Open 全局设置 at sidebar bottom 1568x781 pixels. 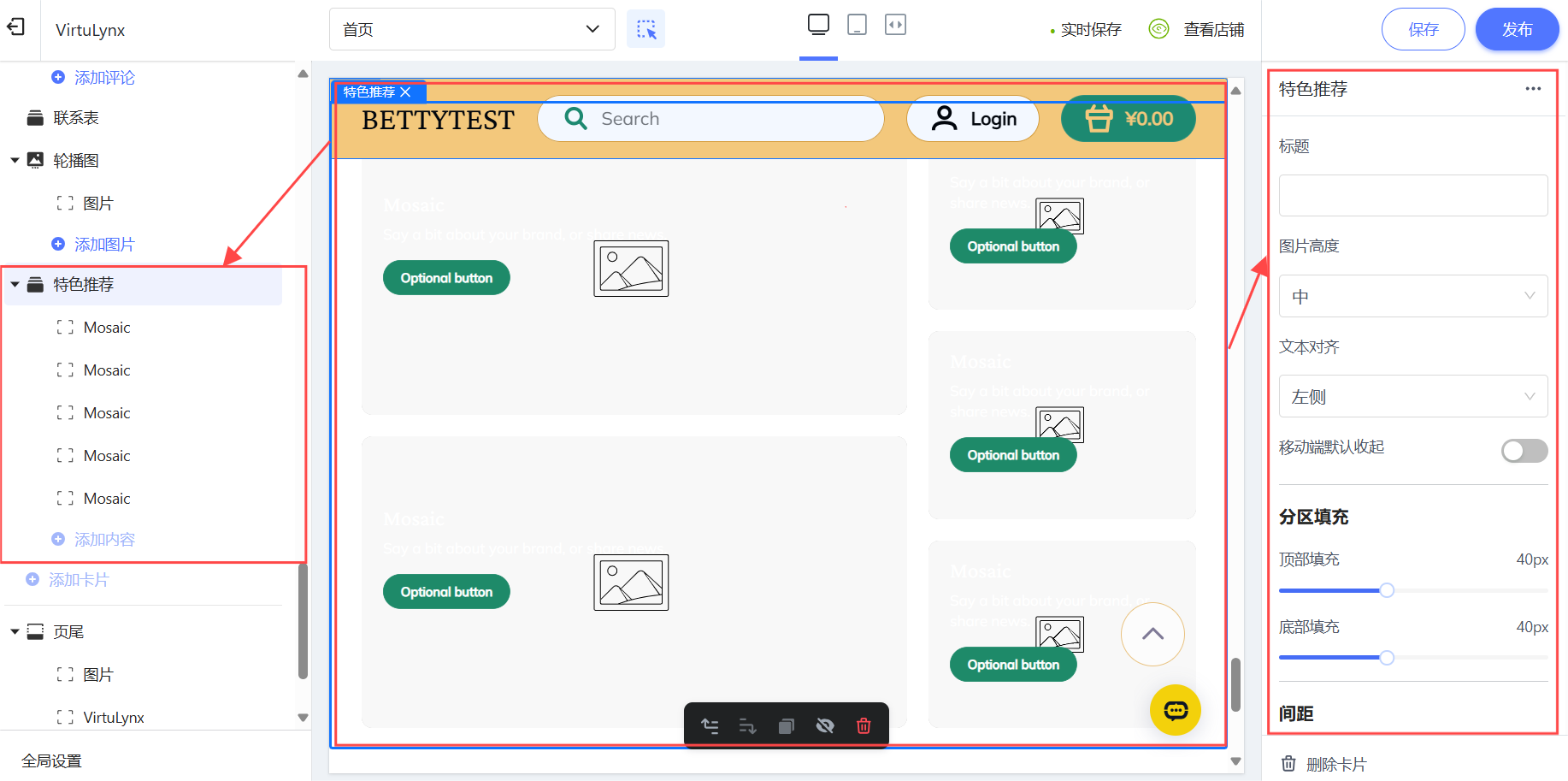[51, 761]
